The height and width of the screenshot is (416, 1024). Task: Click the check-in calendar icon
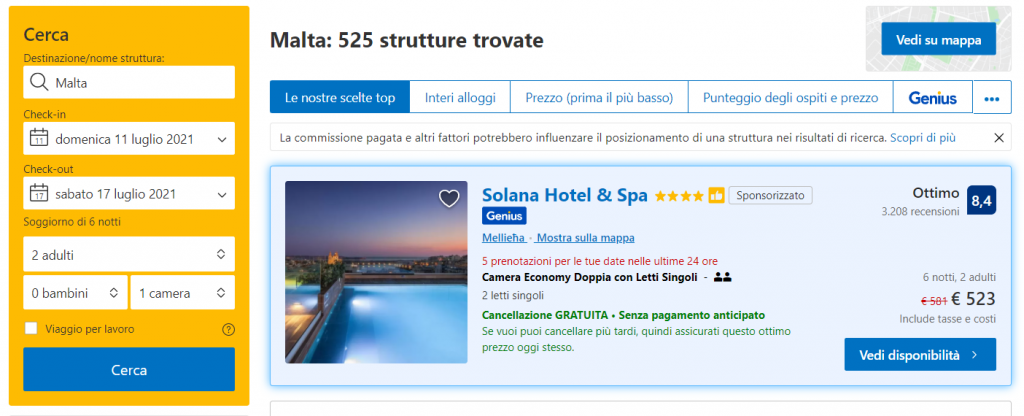coord(39,138)
